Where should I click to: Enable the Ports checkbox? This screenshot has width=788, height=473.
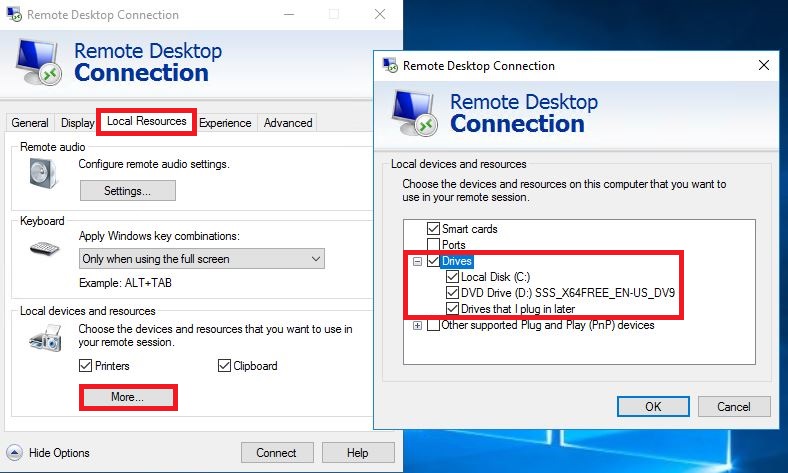[433, 245]
